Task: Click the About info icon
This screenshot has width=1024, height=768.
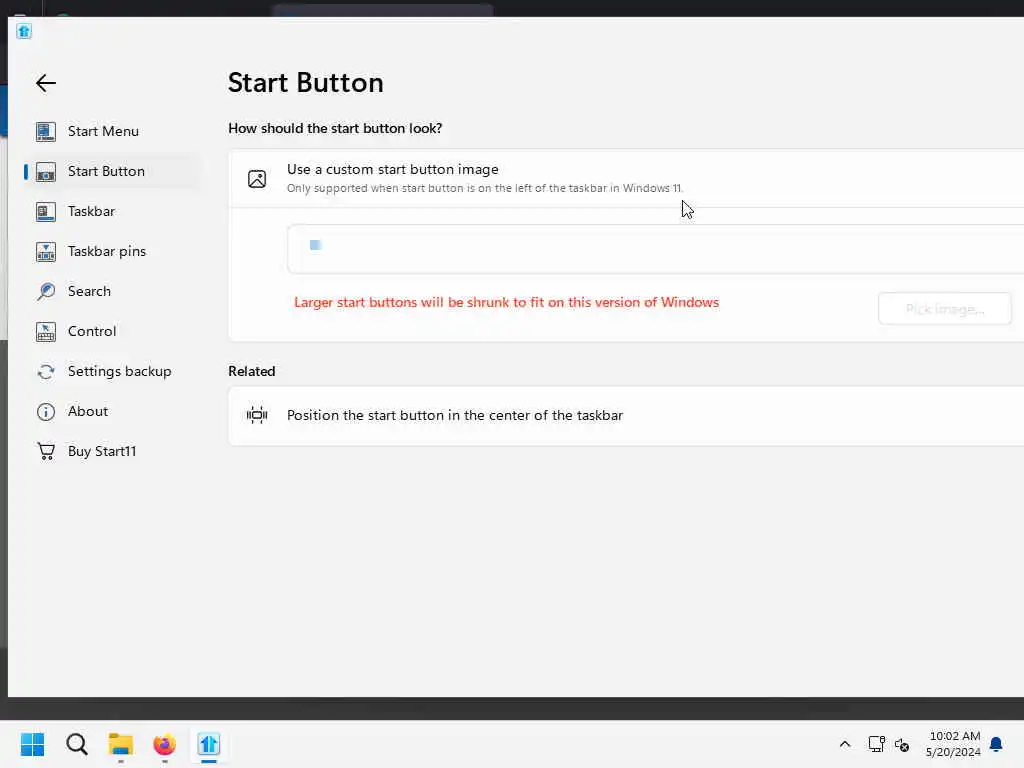Action: [46, 412]
